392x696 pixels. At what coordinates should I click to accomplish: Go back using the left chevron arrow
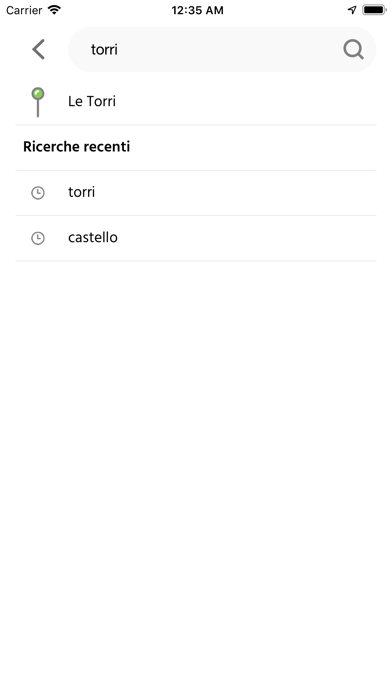click(x=38, y=49)
